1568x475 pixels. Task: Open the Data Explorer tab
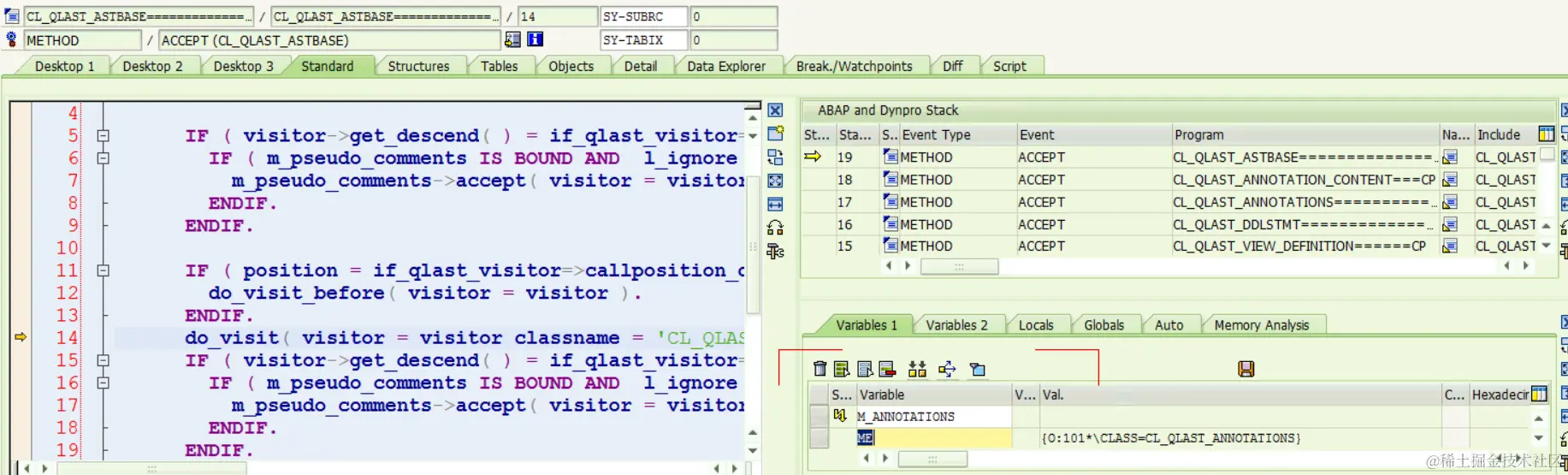pyautogui.click(x=726, y=66)
